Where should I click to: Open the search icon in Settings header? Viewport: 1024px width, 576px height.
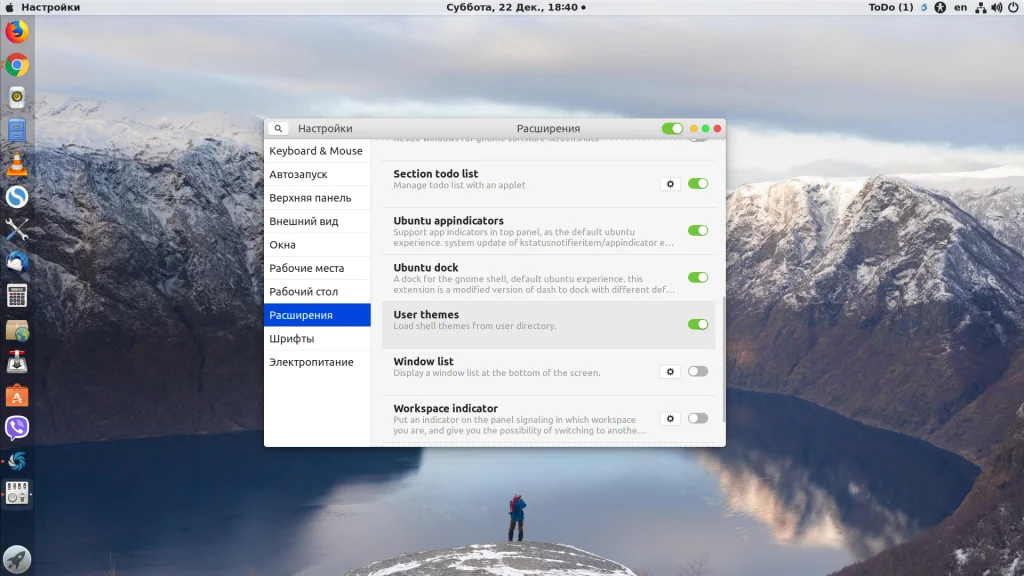pos(278,129)
